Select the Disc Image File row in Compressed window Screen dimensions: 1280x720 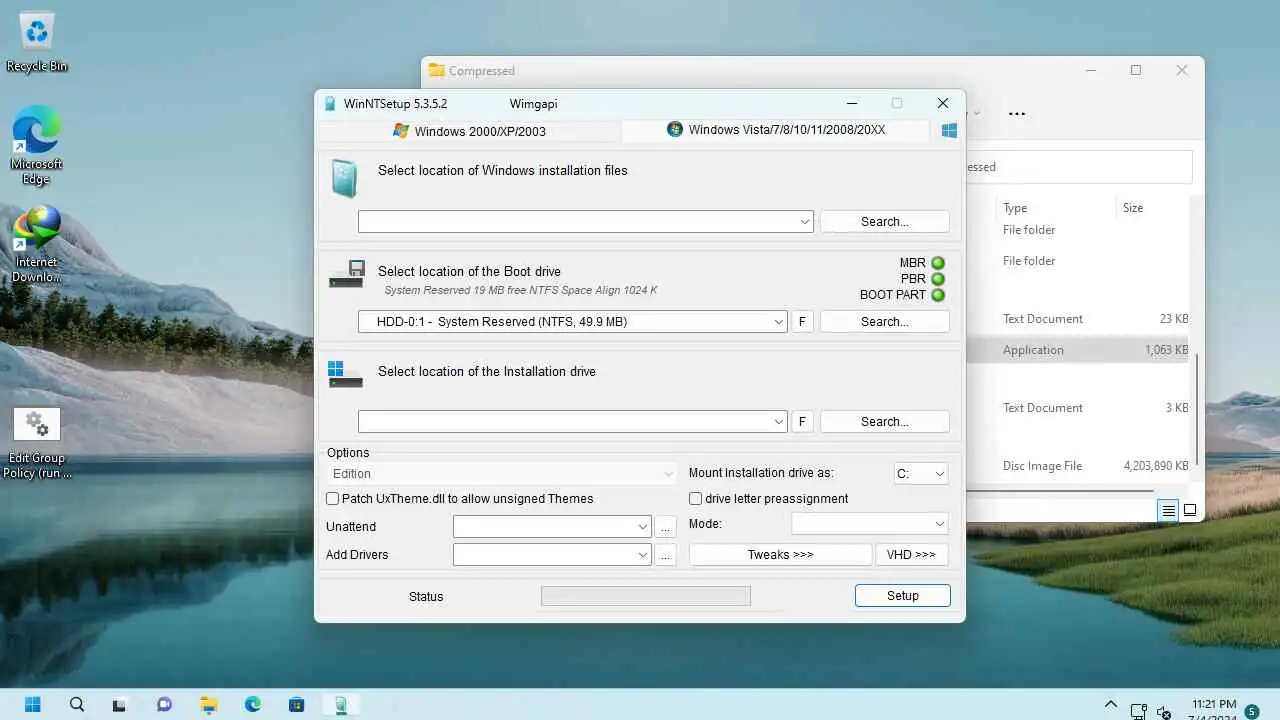1078,466
